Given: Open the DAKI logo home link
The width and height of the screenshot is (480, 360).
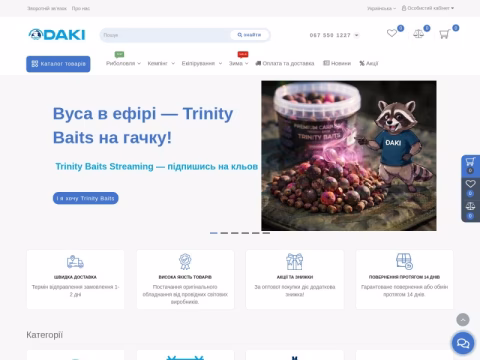Looking at the screenshot, I should tap(57, 35).
